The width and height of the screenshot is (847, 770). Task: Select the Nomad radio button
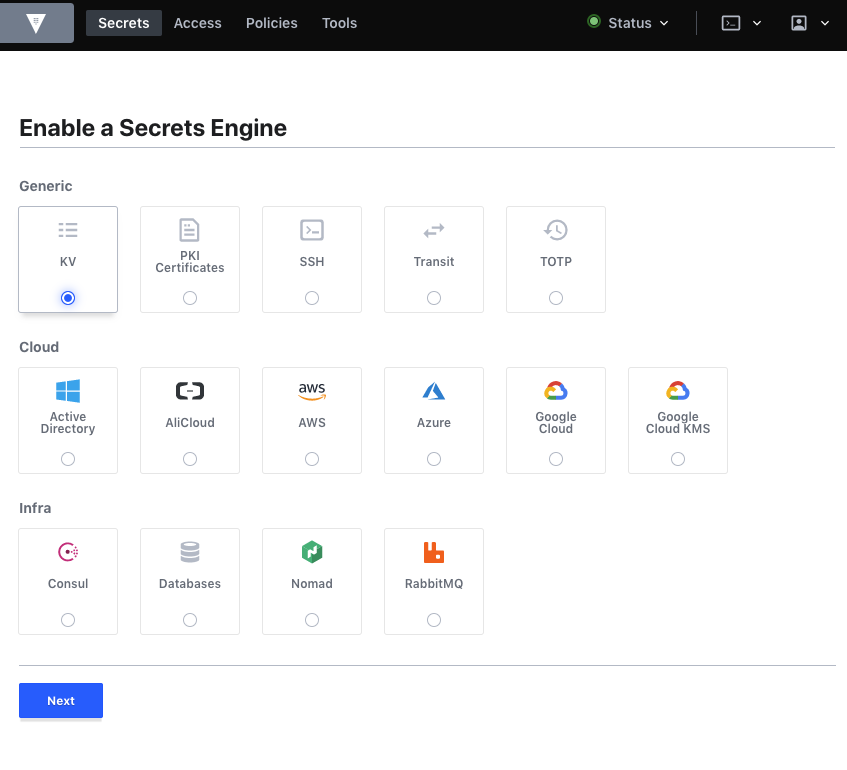click(x=312, y=620)
